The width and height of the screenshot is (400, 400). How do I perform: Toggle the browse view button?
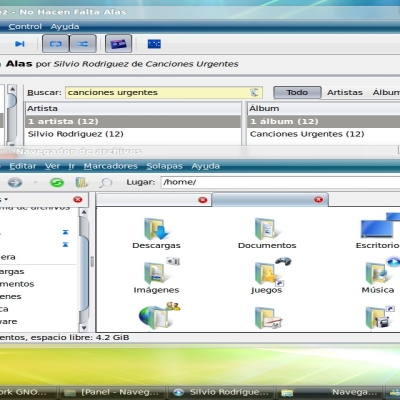click(x=118, y=44)
